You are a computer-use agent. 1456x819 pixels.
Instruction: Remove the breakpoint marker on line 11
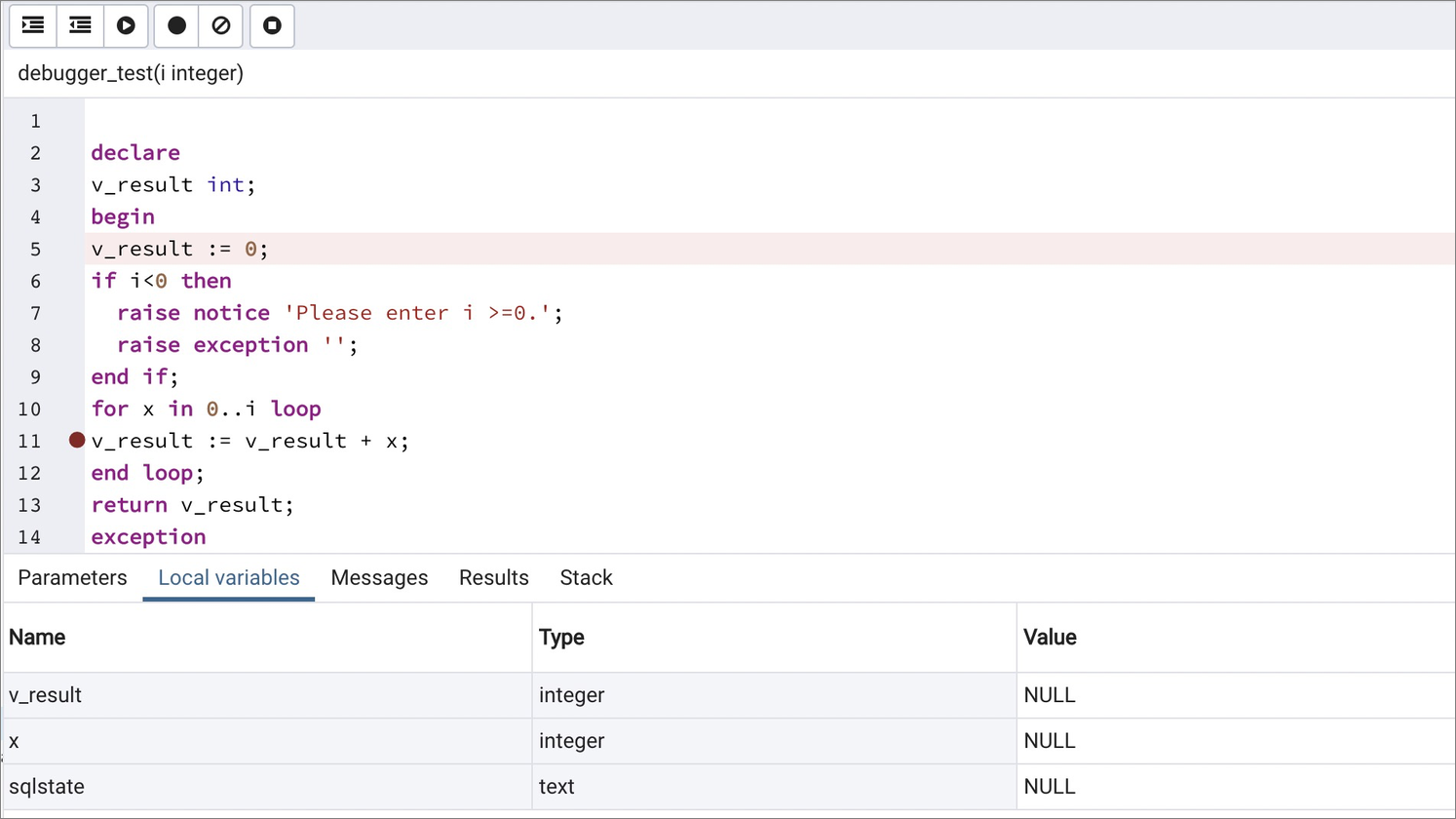76,440
